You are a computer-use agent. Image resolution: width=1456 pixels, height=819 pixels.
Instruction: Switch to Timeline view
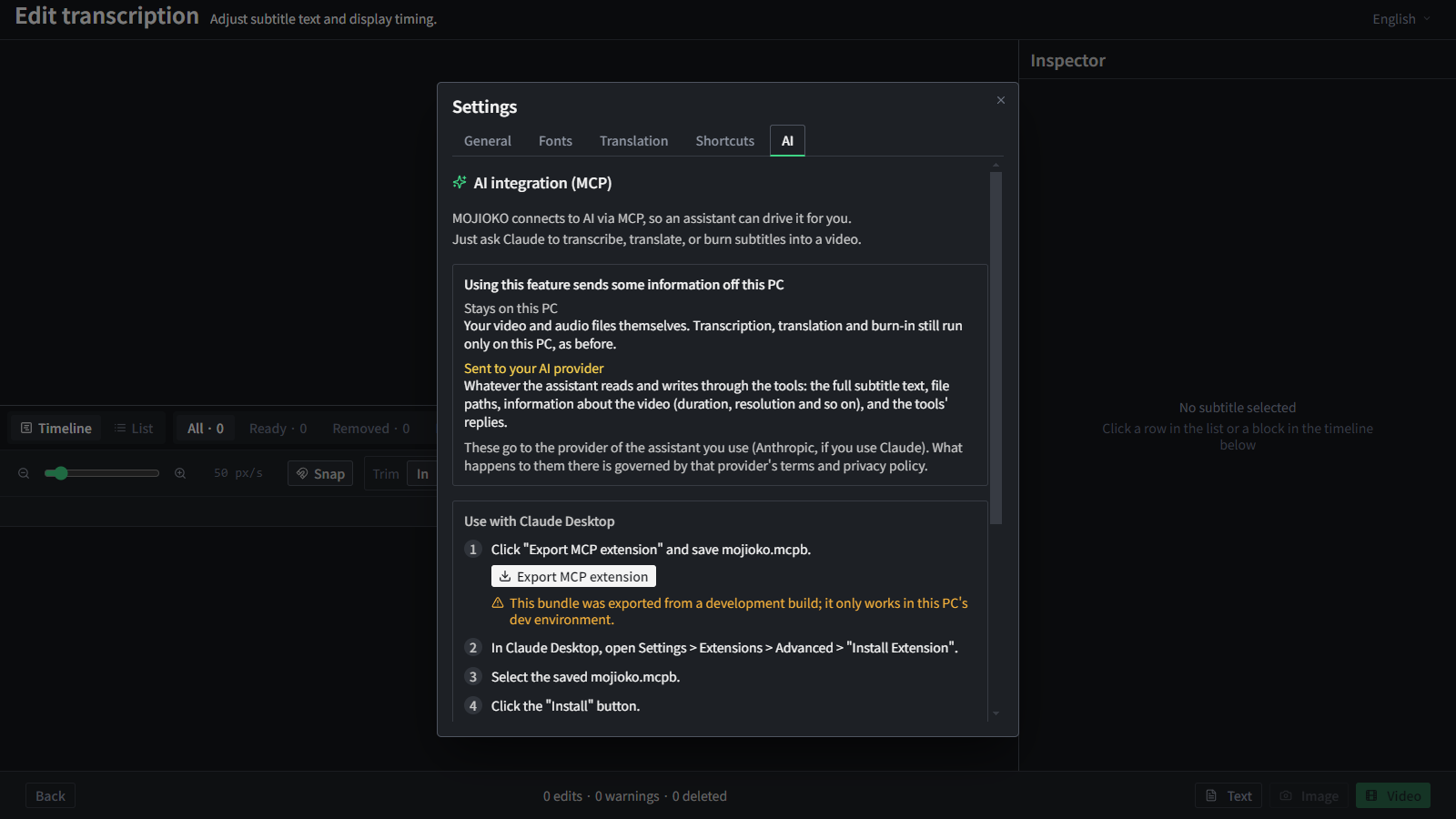point(56,429)
